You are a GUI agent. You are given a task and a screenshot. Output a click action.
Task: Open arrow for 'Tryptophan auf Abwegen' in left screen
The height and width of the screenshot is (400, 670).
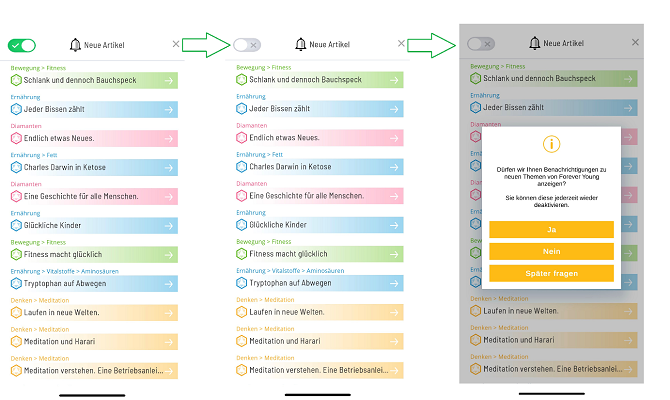point(169,283)
